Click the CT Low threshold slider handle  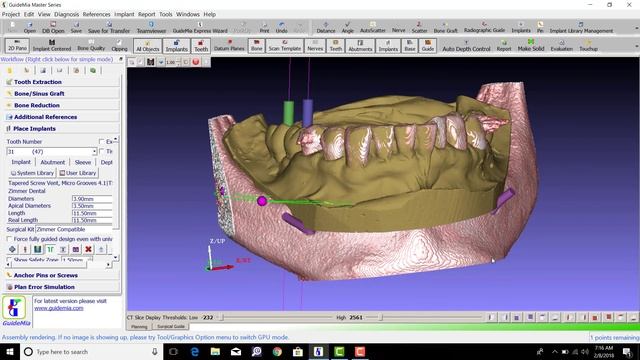click(x=222, y=317)
